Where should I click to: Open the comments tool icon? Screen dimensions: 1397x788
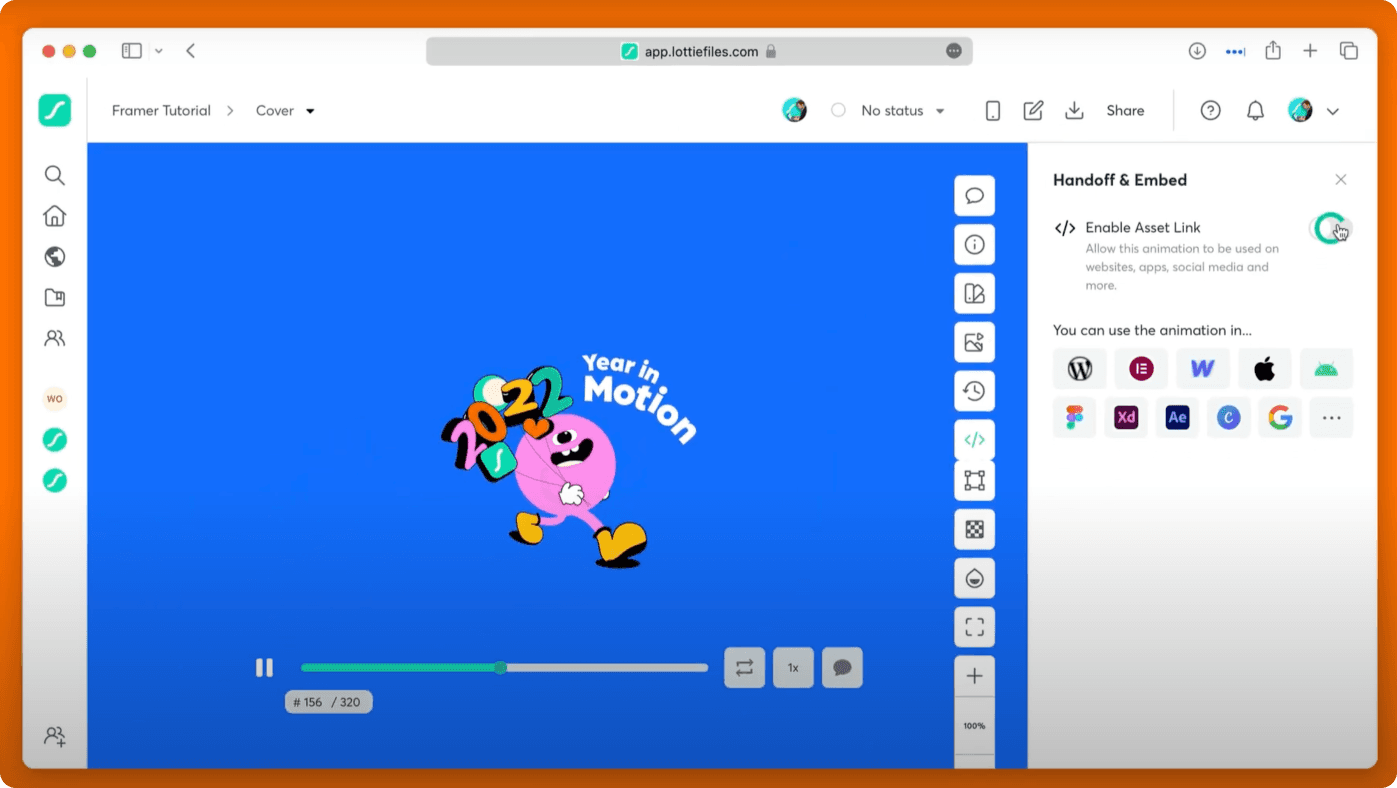tap(974, 196)
